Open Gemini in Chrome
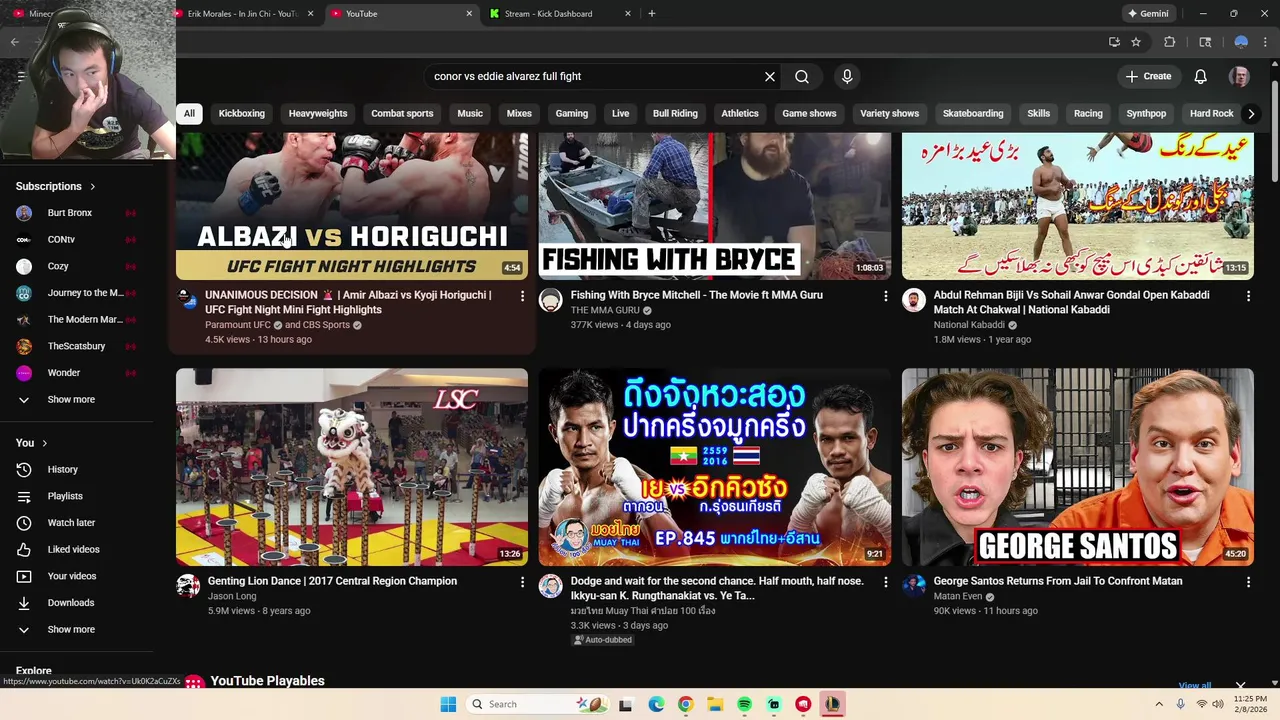Viewport: 1280px width, 720px height. [1148, 14]
